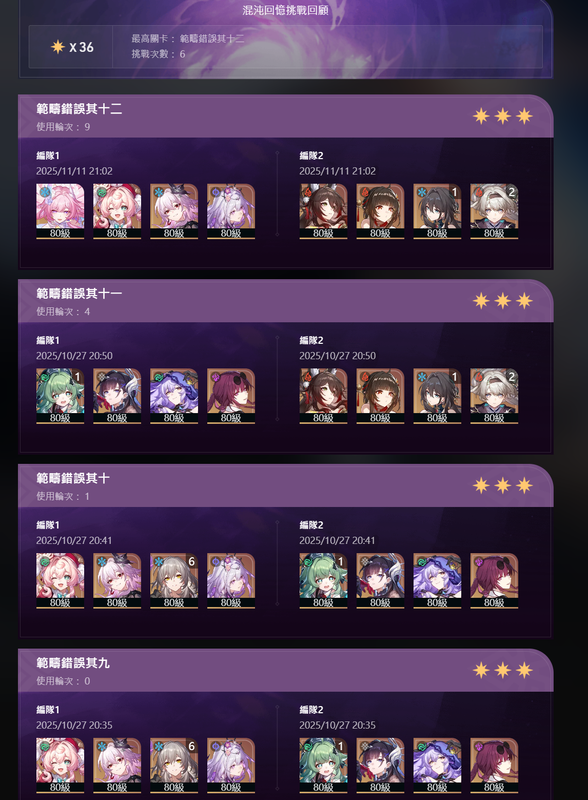
Task: Click the 編隊2 label in 範疇錯誤其十二
Action: point(311,156)
